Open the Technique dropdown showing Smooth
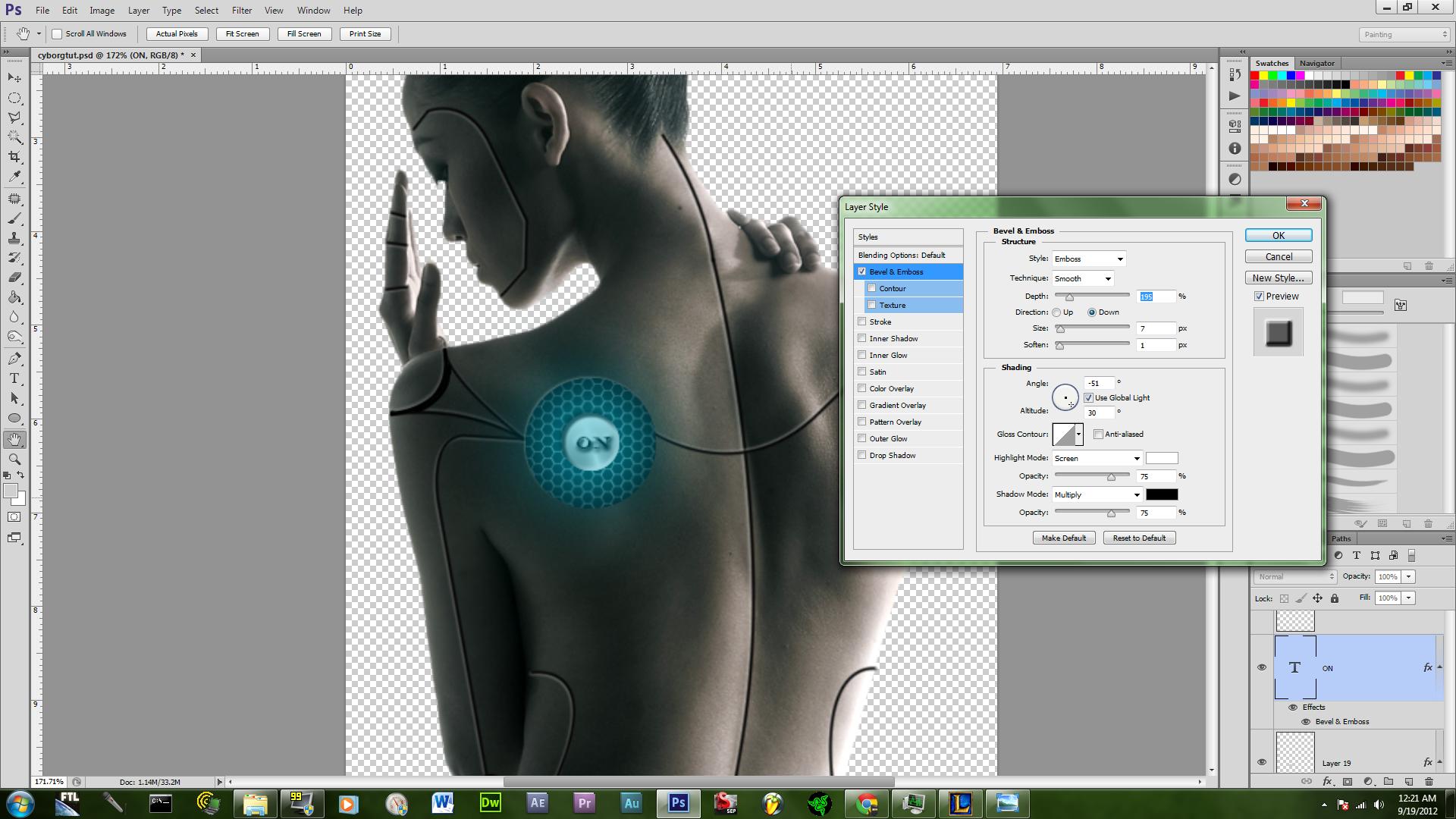The image size is (1456, 819). pyautogui.click(x=1082, y=278)
